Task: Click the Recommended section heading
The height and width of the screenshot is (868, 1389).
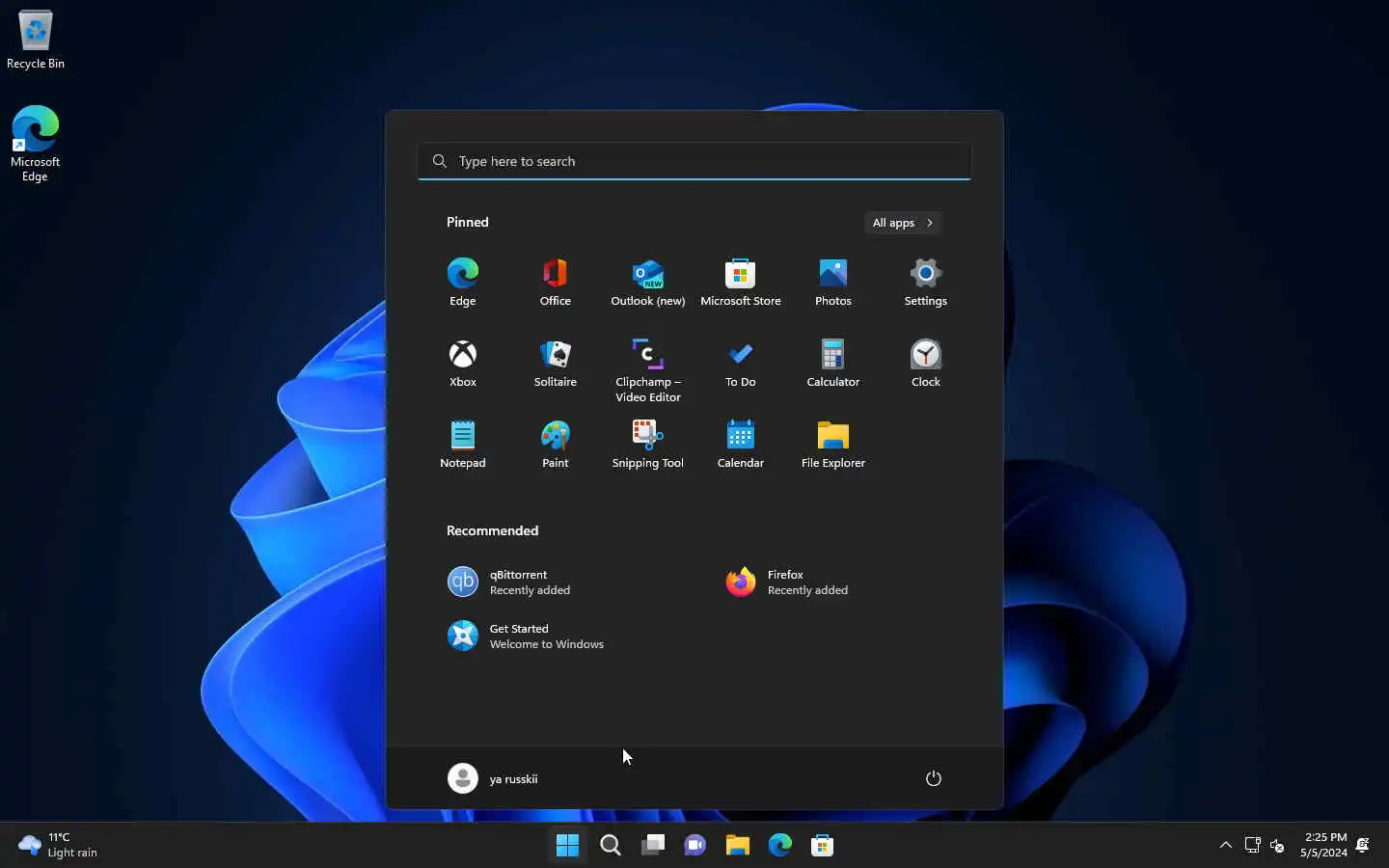Action: 492,530
